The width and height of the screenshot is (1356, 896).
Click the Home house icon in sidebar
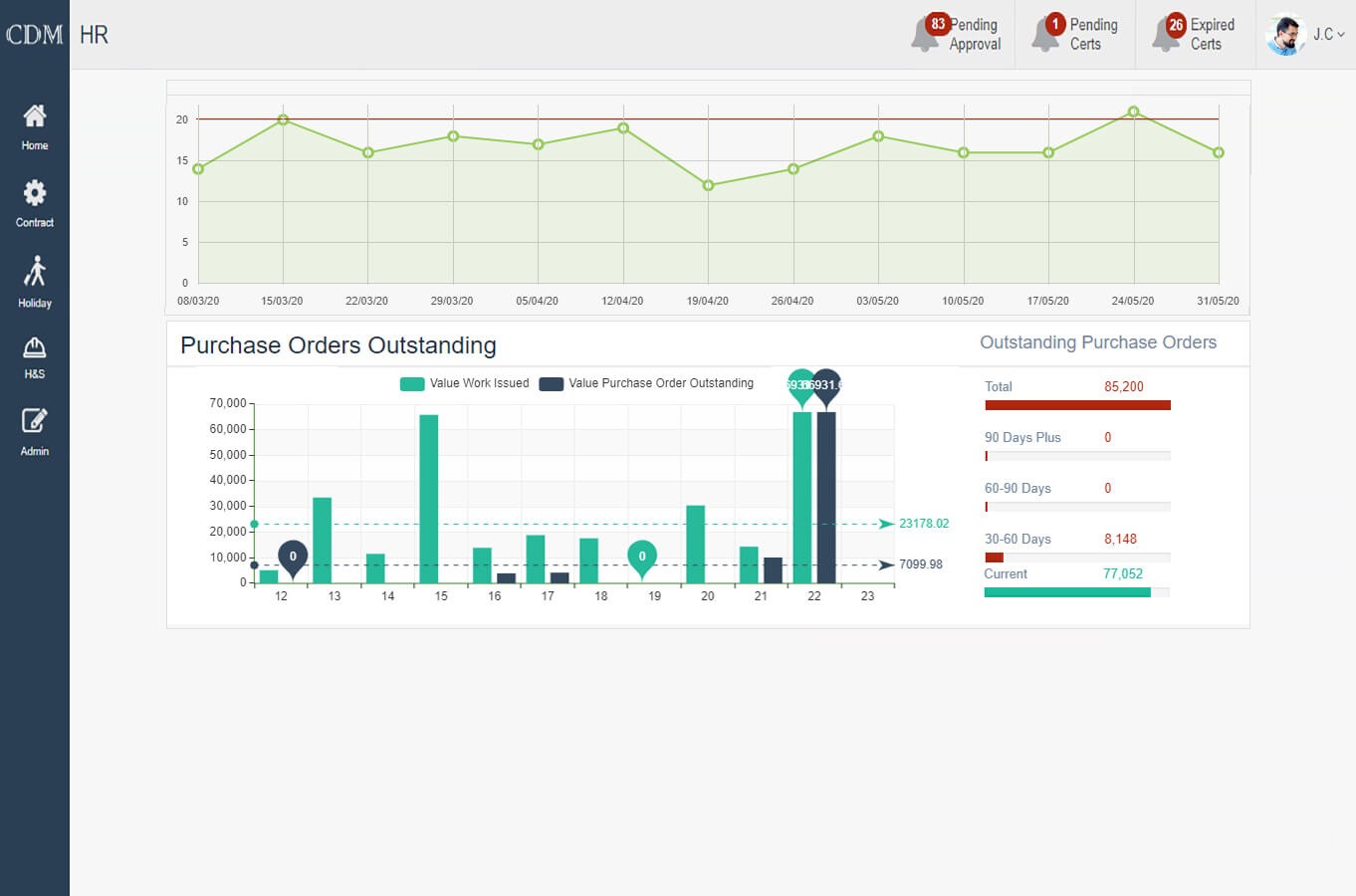click(35, 116)
